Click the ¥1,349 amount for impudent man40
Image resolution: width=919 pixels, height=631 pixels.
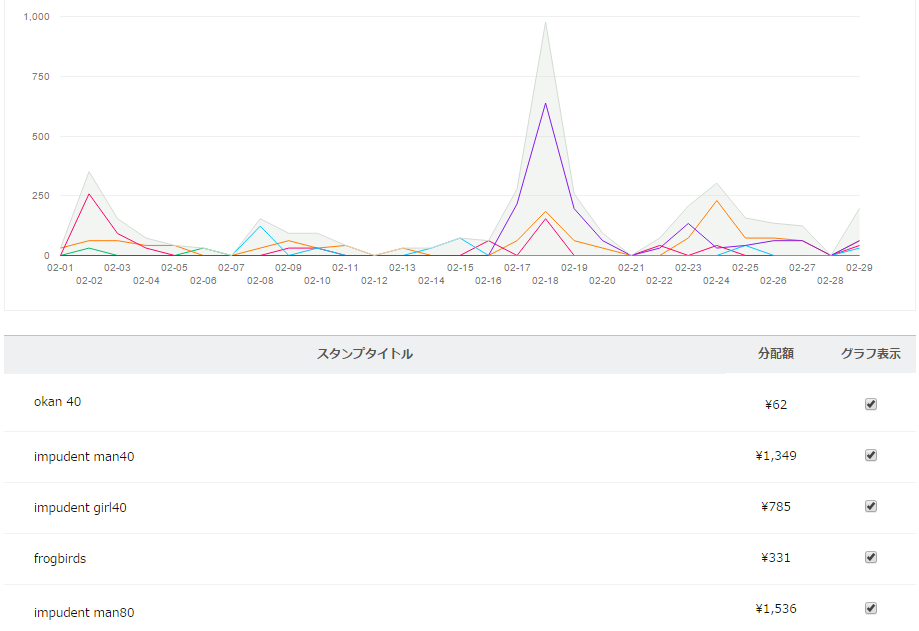point(776,455)
